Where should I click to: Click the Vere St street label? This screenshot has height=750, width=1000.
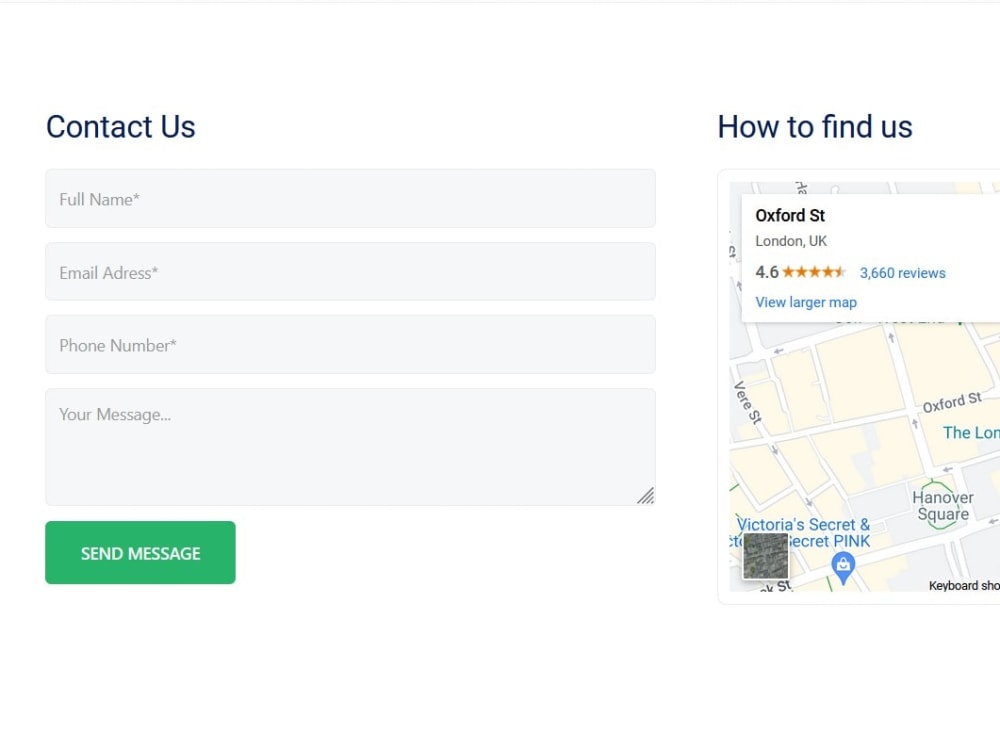coord(747,402)
